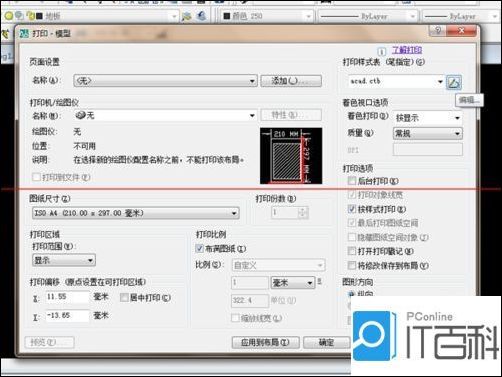Click the plot style table edit icon
The height and width of the screenshot is (377, 502).
point(454,82)
